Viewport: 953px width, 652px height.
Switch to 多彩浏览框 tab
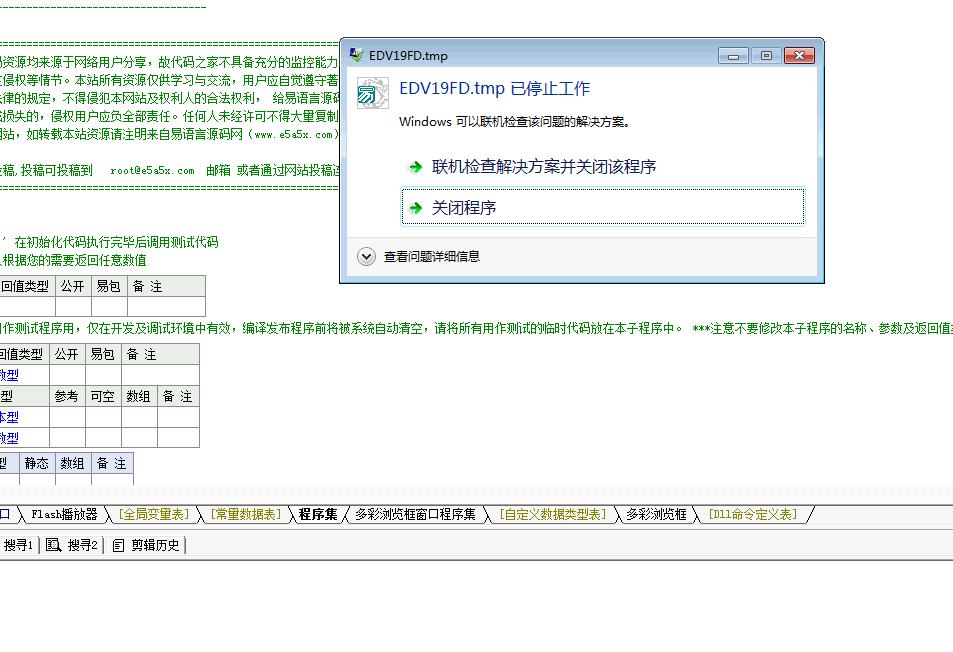click(656, 515)
